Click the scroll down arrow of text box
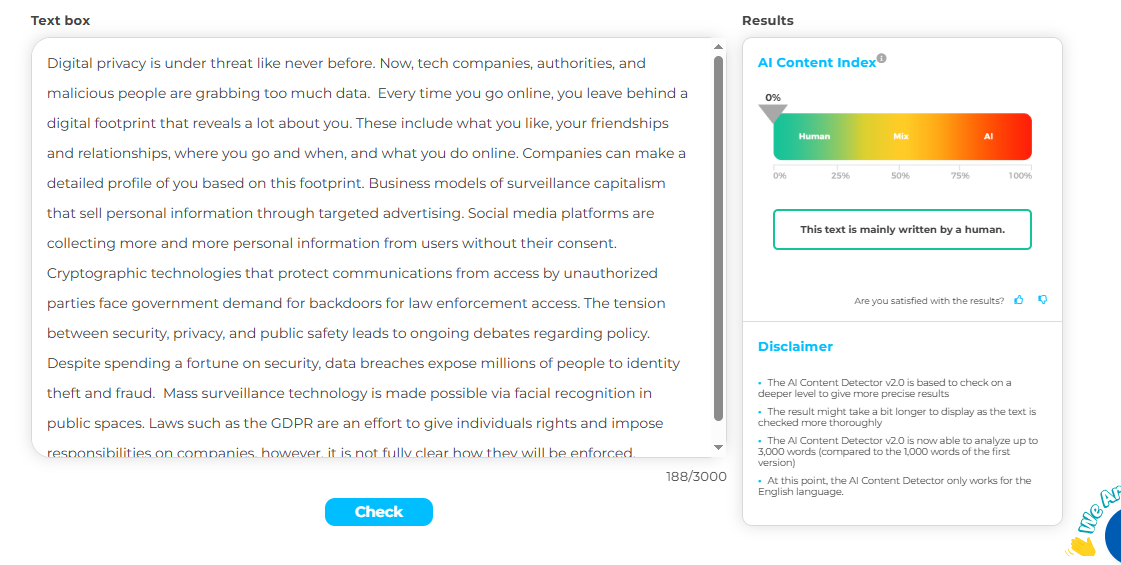 pos(718,448)
